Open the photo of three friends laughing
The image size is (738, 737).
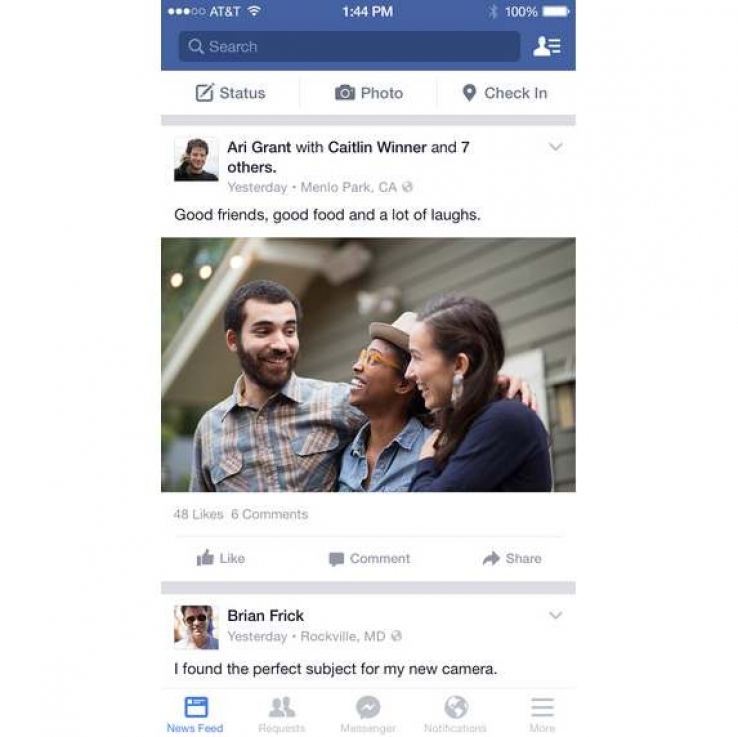(x=368, y=365)
